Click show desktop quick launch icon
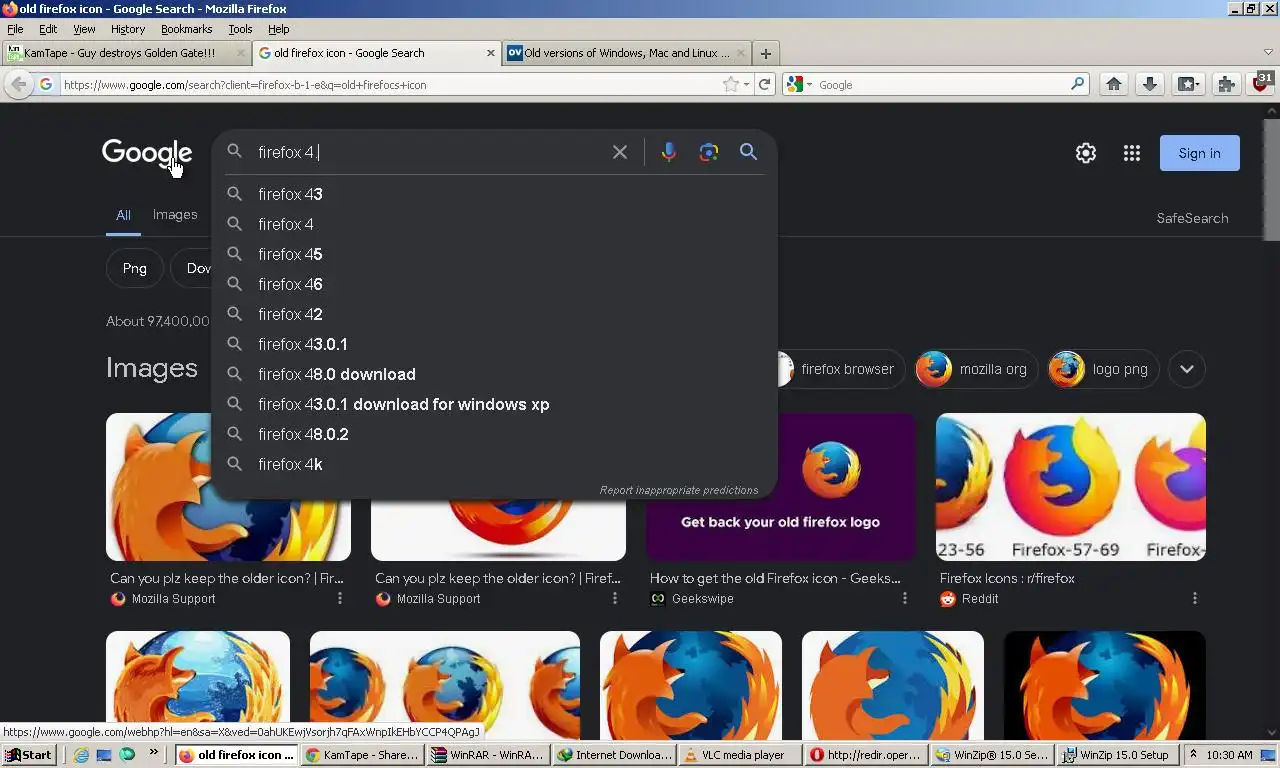The width and height of the screenshot is (1280, 768). tap(104, 755)
